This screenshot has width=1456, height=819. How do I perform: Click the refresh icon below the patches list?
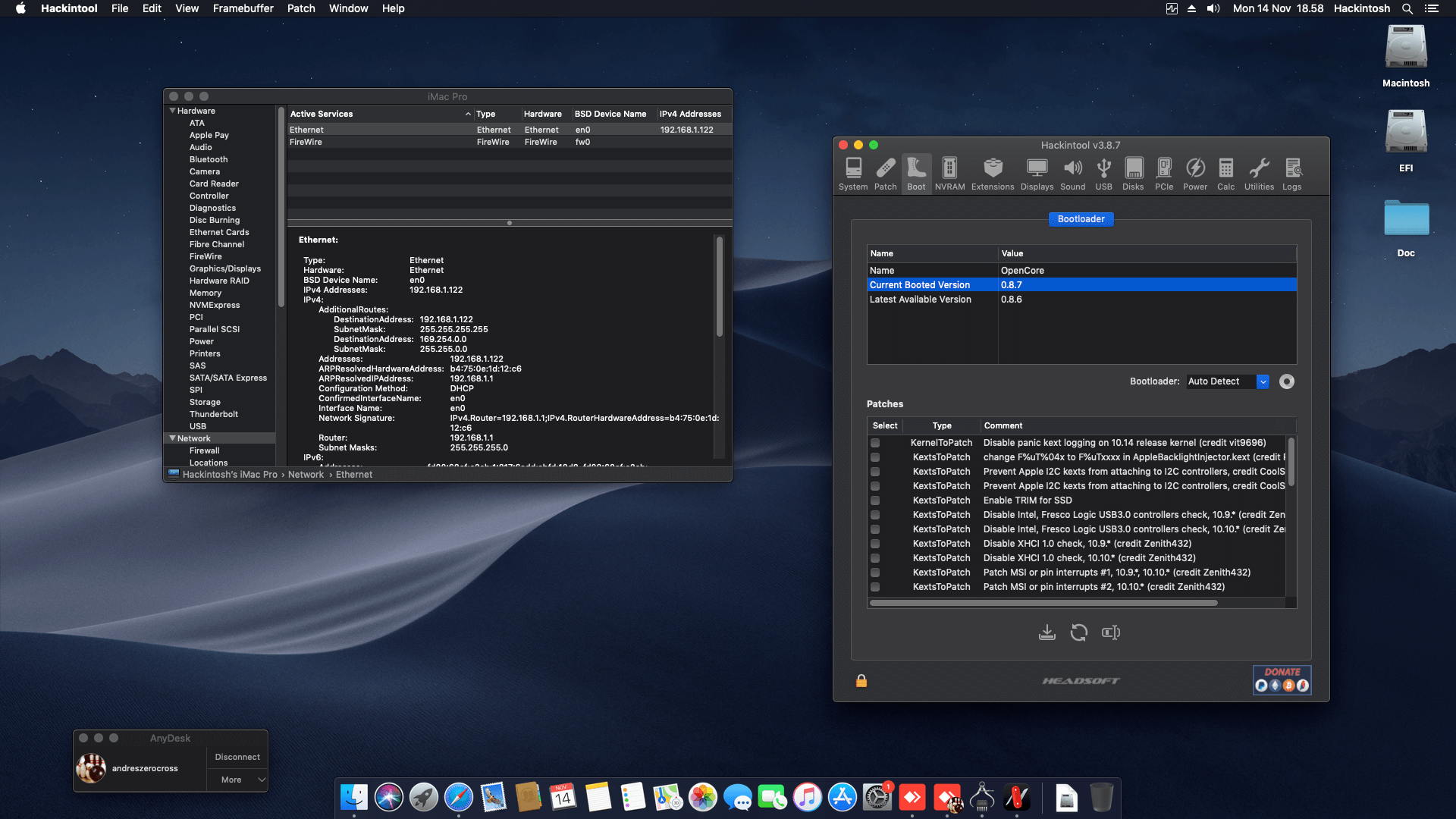(1079, 632)
